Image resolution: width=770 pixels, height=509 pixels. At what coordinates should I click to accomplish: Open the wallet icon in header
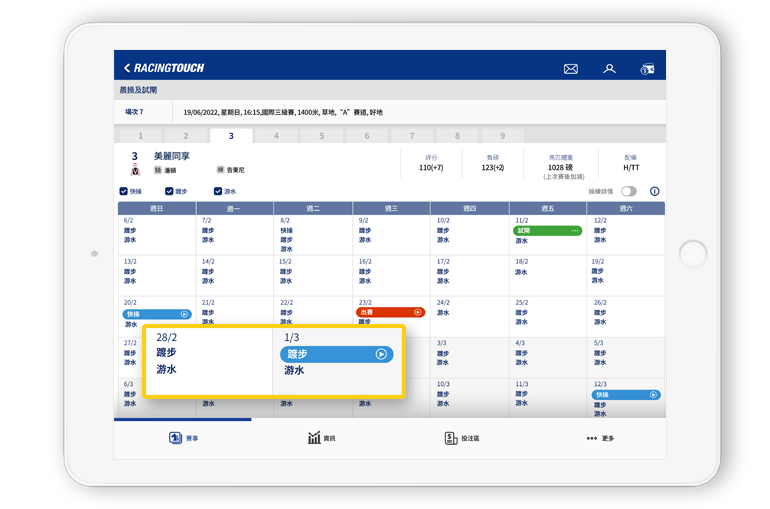coord(647,69)
